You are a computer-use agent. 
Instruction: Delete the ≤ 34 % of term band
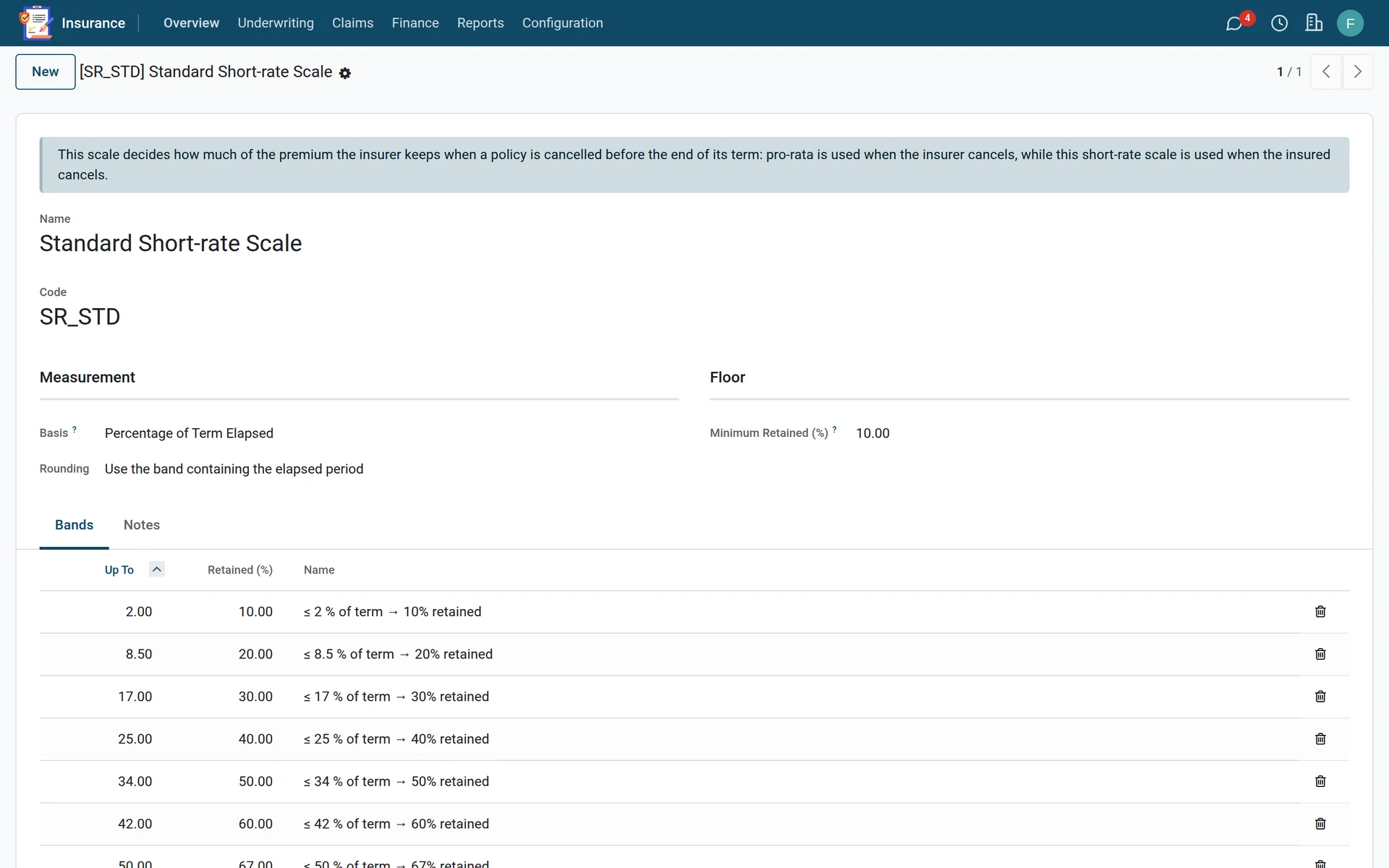pos(1320,781)
